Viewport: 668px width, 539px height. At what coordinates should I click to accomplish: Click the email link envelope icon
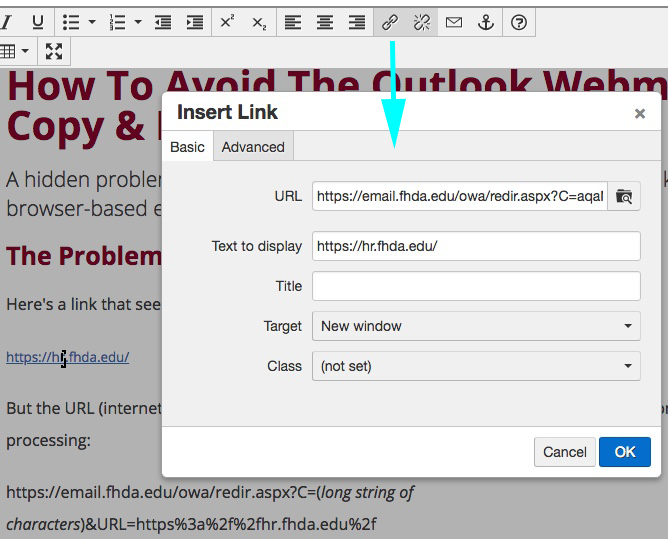click(454, 22)
